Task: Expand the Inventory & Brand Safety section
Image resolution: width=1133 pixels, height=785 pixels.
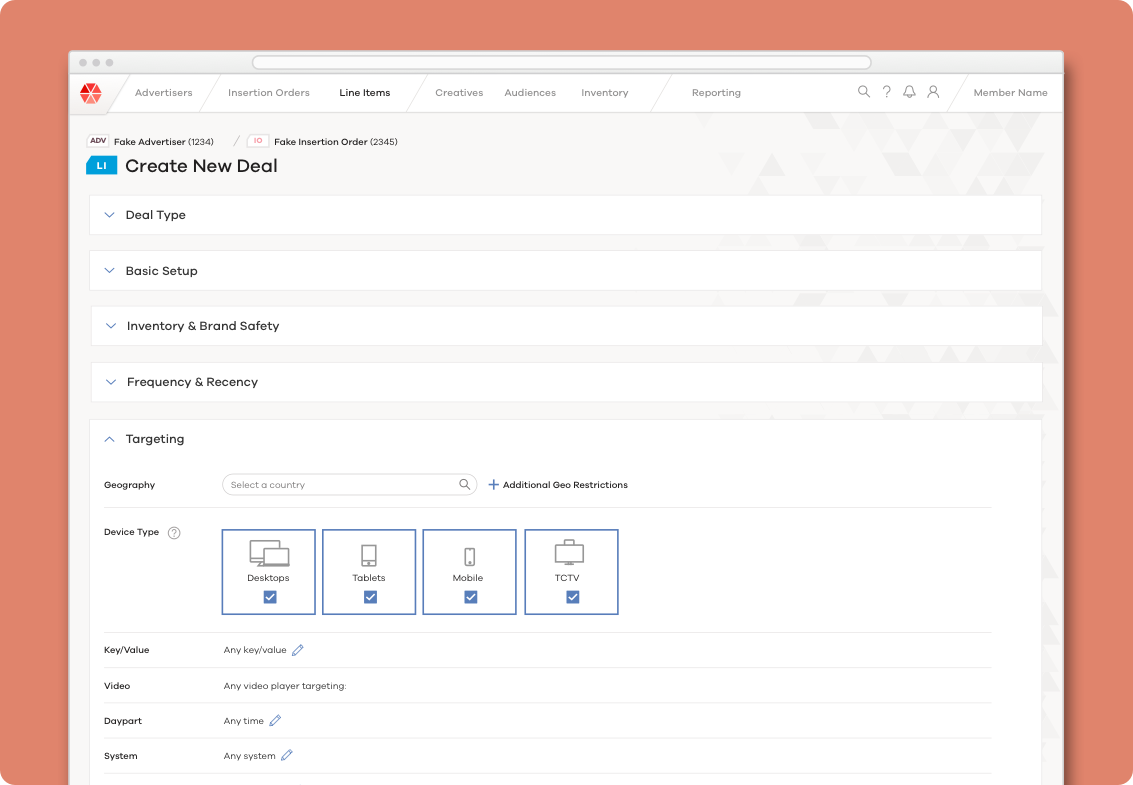Action: click(x=203, y=326)
